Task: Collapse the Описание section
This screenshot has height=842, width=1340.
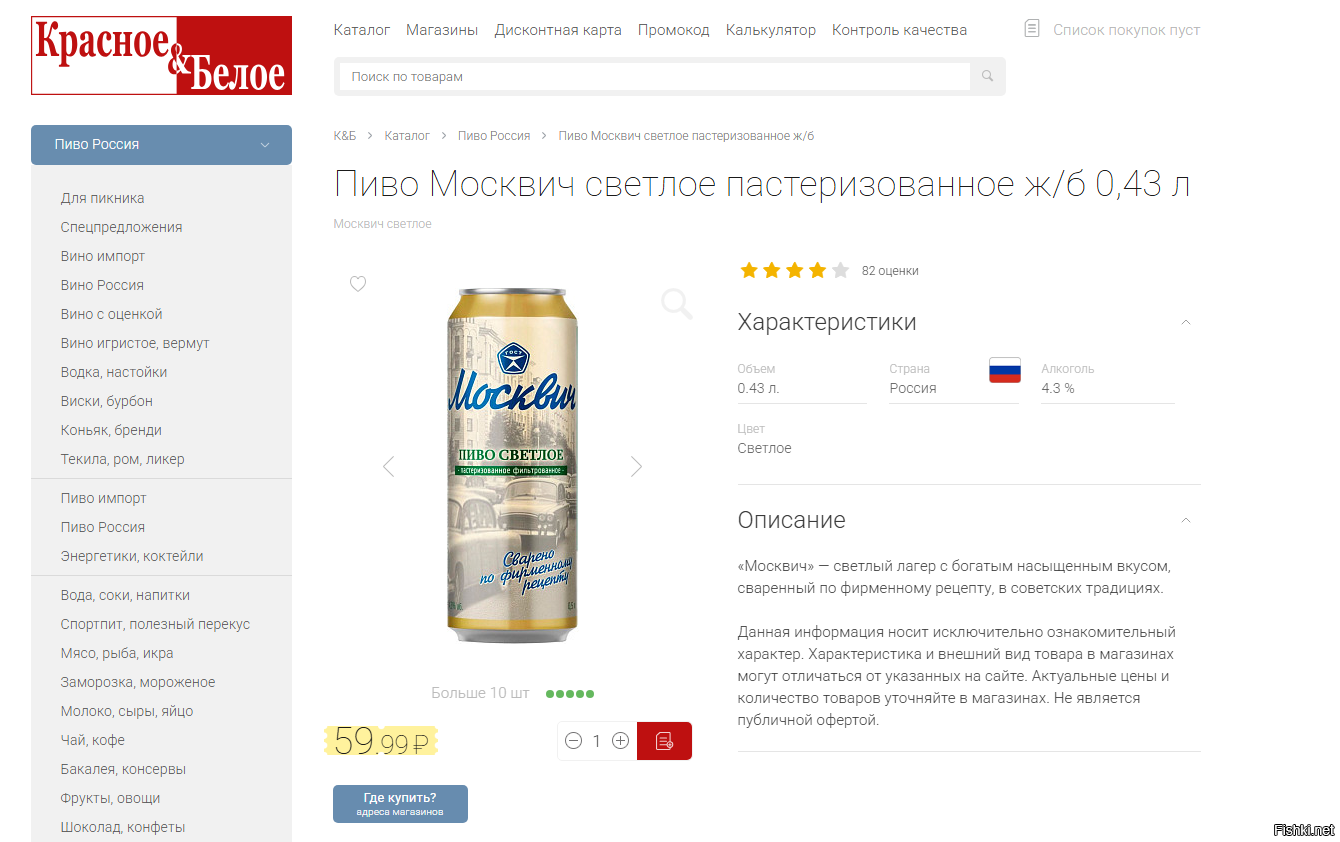Action: (1185, 520)
